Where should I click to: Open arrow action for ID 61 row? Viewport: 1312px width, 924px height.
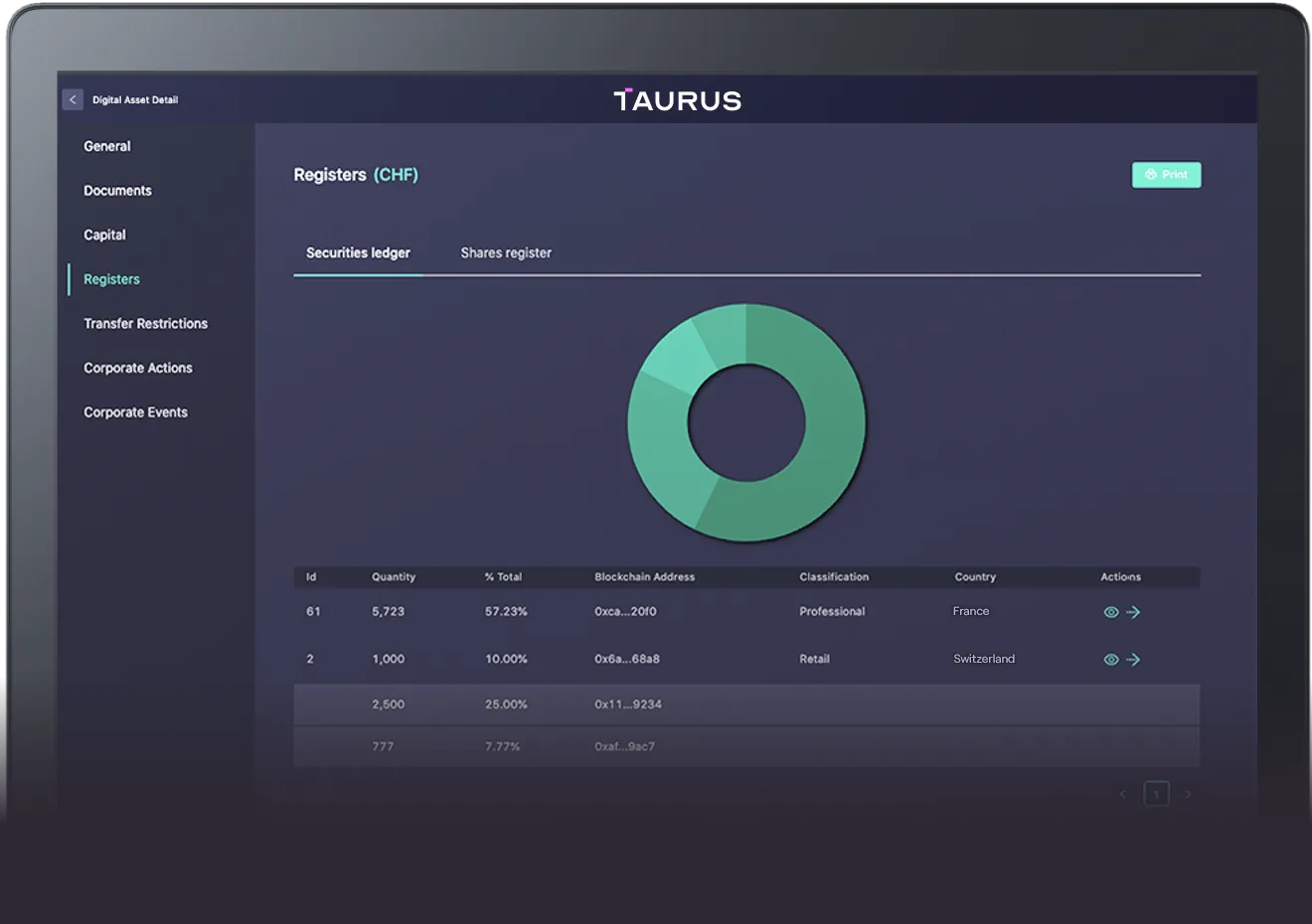1133,612
